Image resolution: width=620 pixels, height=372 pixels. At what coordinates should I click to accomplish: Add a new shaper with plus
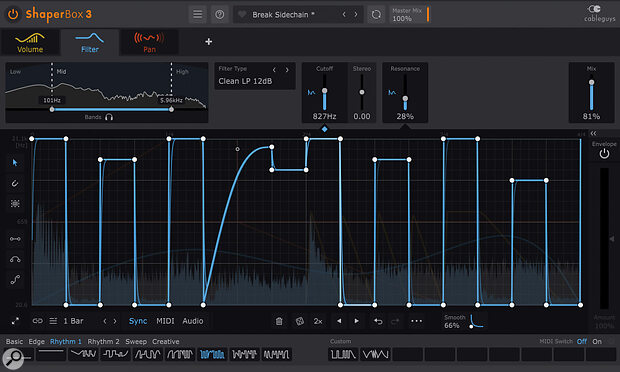208,42
